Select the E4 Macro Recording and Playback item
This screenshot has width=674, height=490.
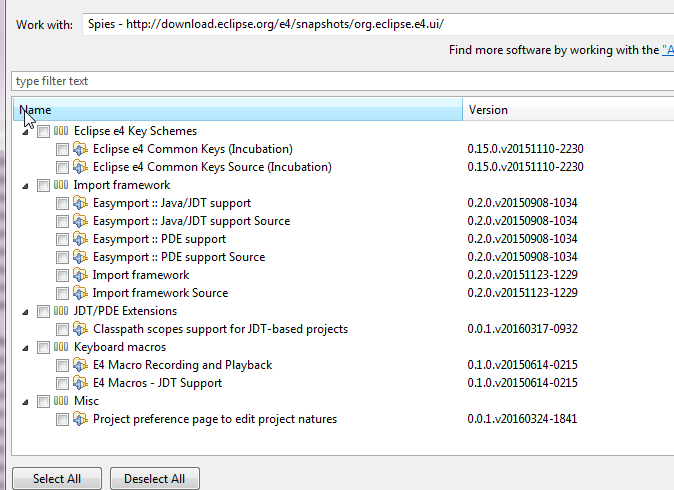[183, 365]
